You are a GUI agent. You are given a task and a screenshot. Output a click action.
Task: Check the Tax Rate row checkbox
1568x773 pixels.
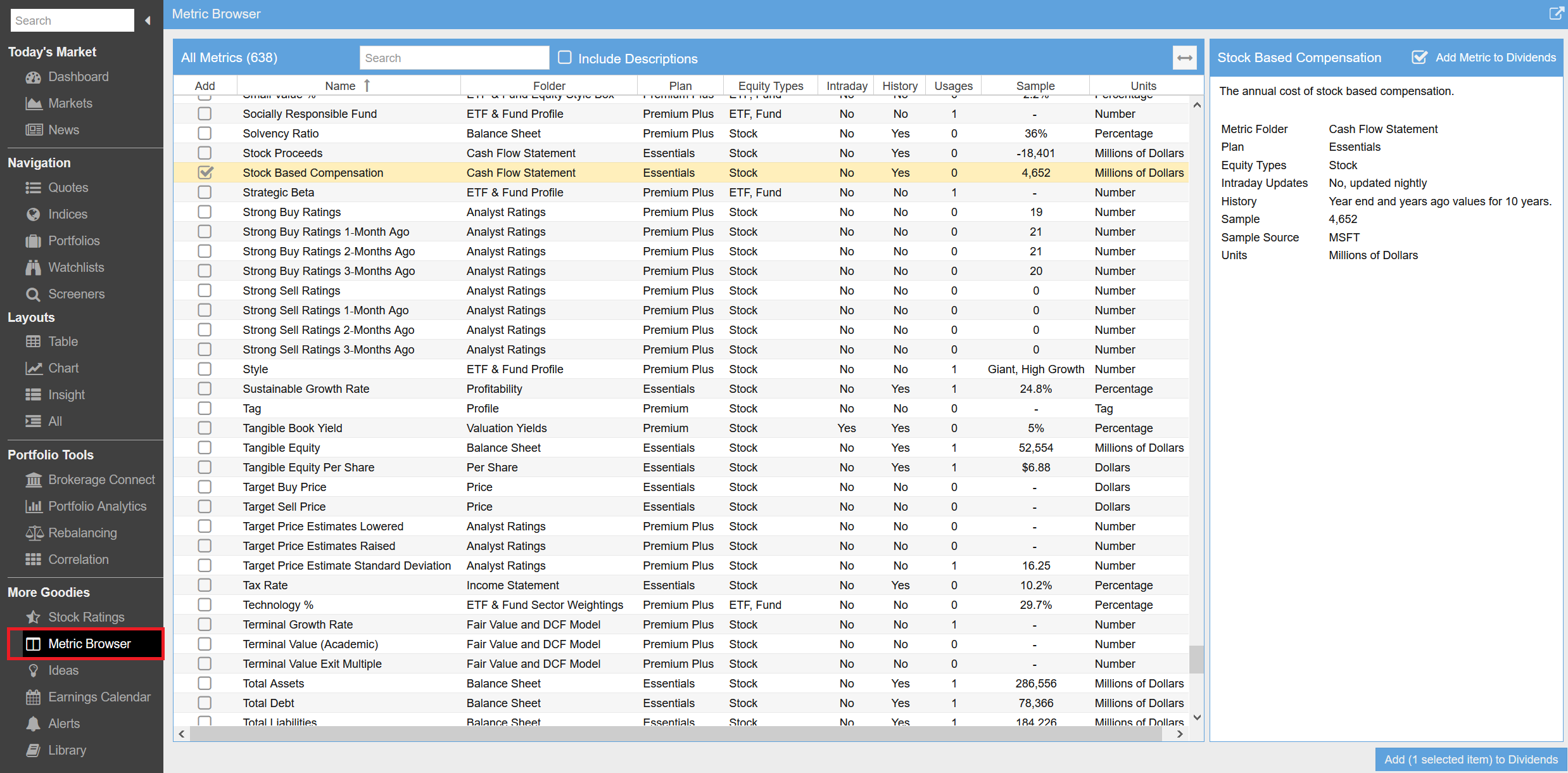point(205,585)
